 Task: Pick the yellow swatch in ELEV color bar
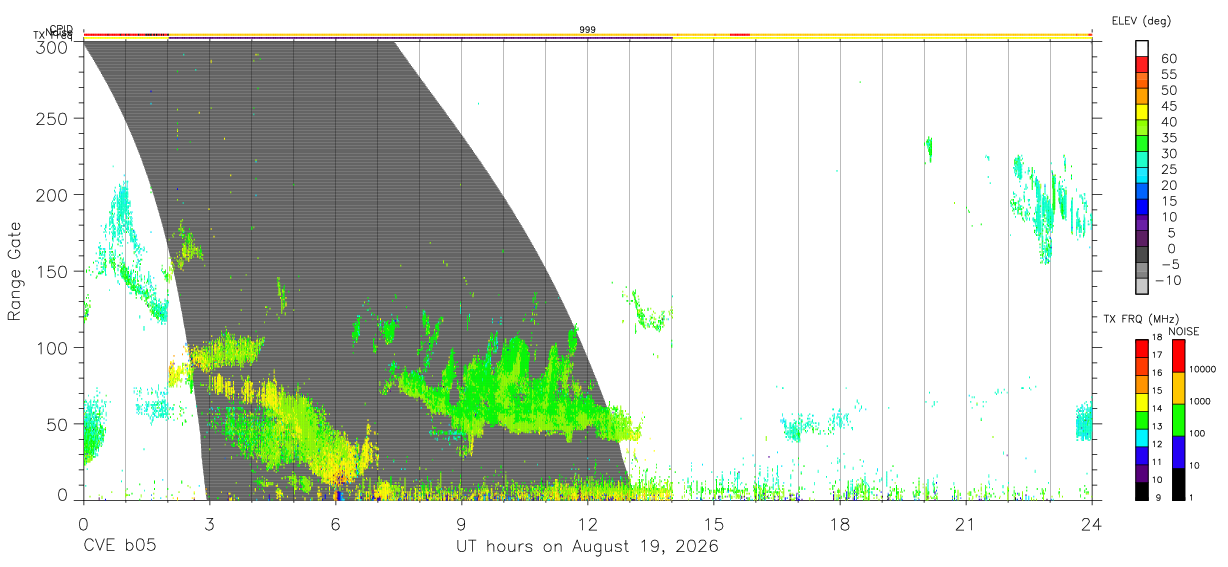coord(1142,113)
